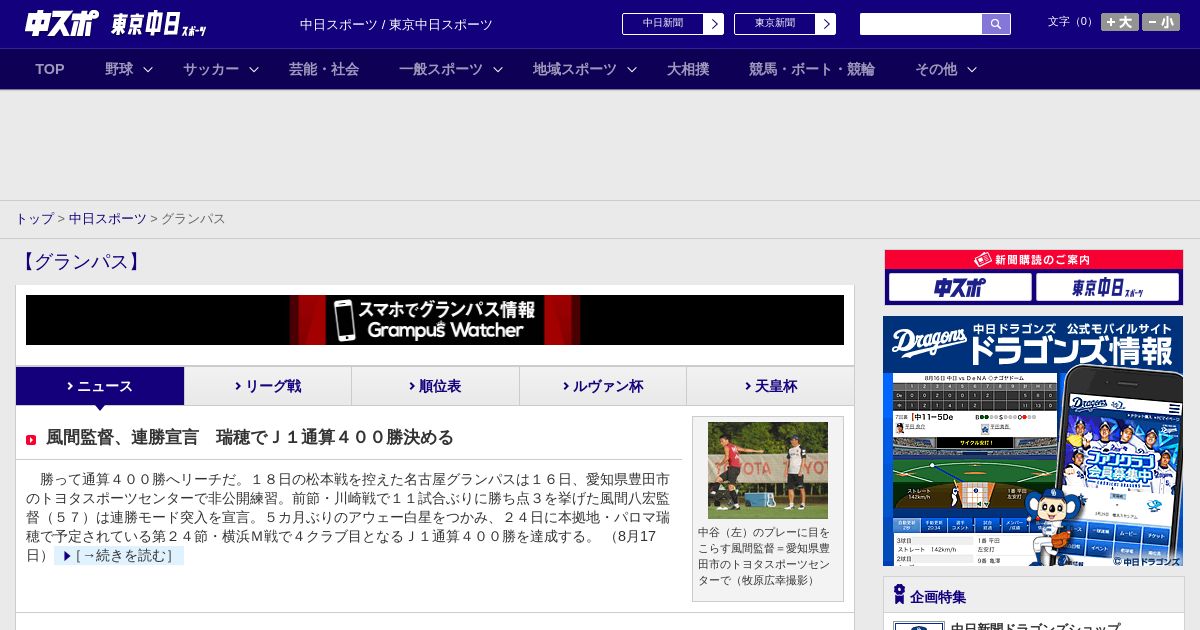Click トップ breadcrumb link
Image resolution: width=1200 pixels, height=630 pixels.
(34, 218)
